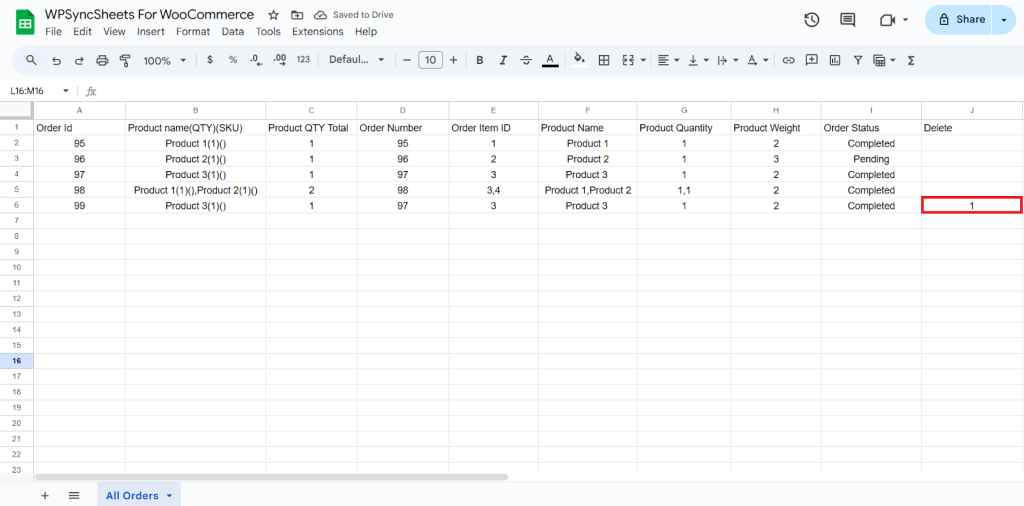Toggle italic formatting
This screenshot has width=1024, height=506.
(x=503, y=60)
